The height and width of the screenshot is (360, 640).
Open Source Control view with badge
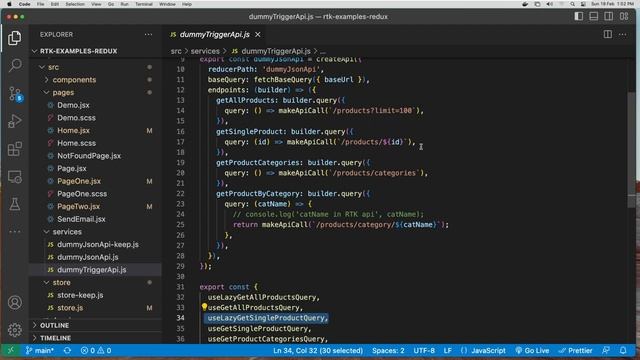point(15,94)
